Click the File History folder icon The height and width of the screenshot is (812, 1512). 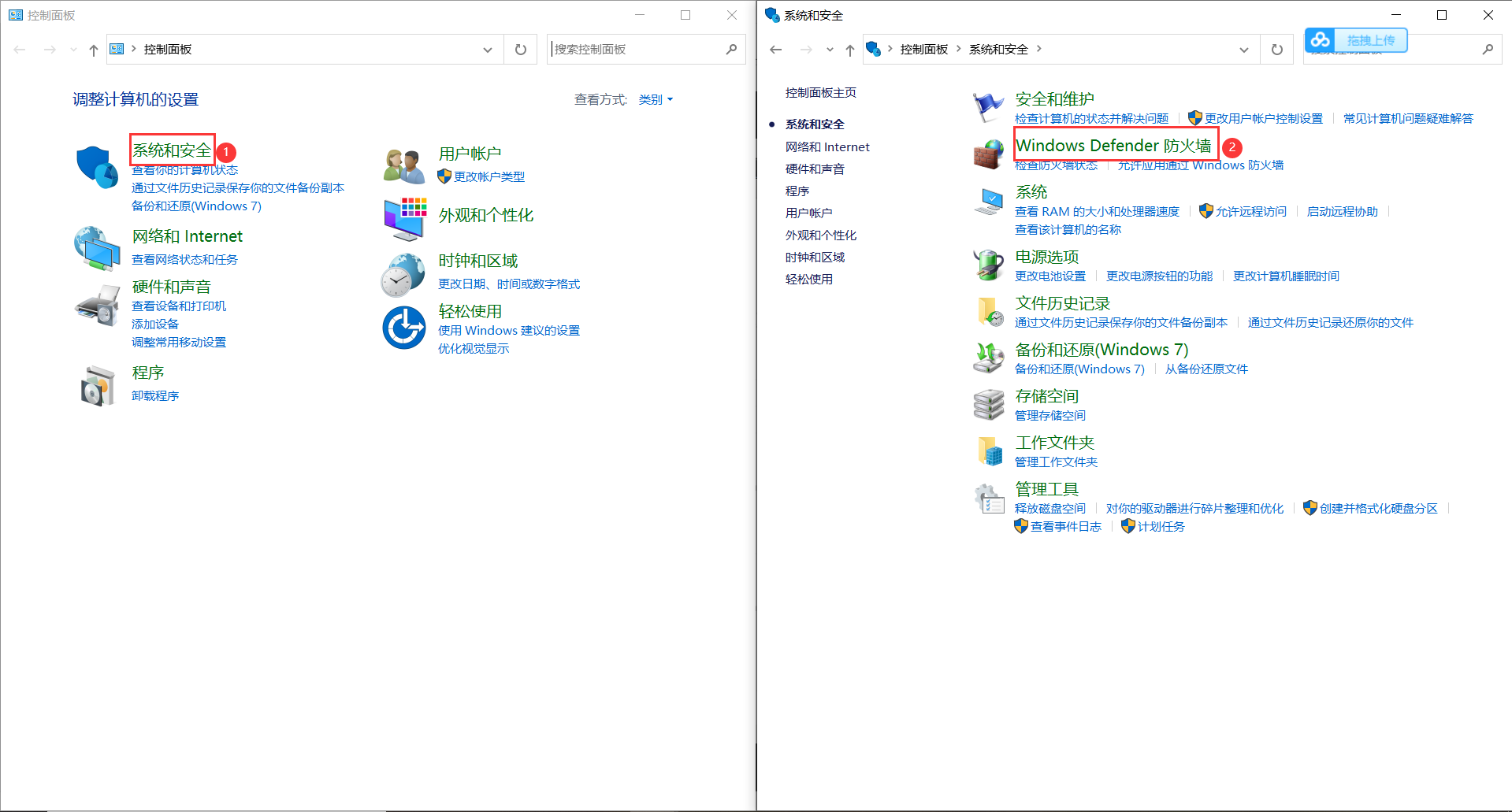point(990,312)
